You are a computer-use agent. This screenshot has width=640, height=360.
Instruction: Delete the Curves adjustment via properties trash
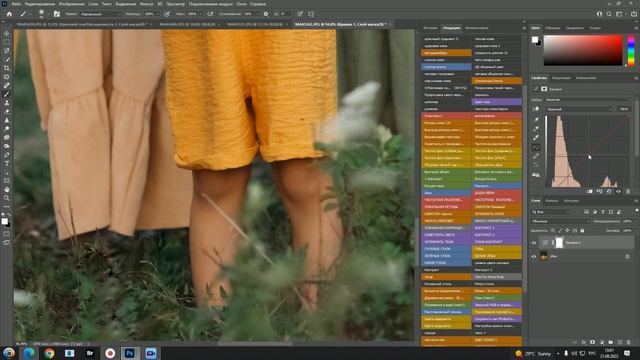point(628,191)
